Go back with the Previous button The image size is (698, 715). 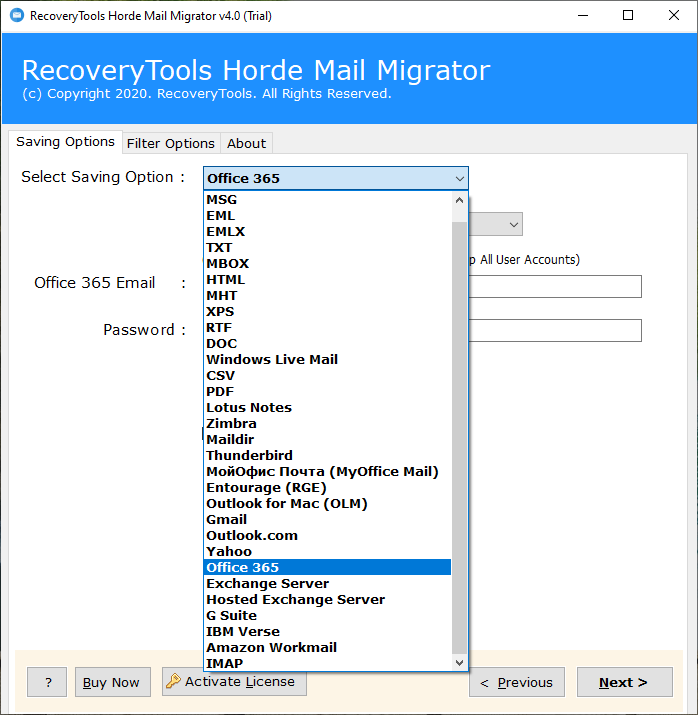pyautogui.click(x=517, y=682)
